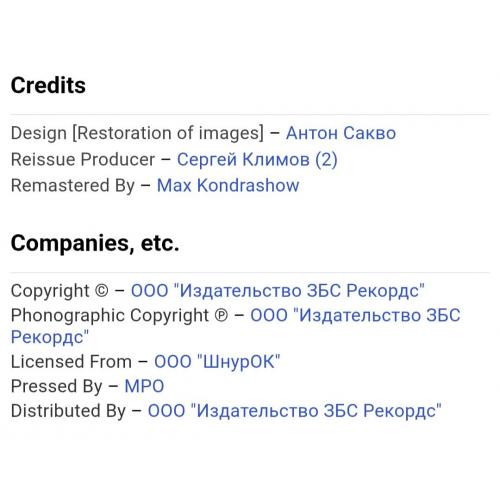The width and height of the screenshot is (500, 500).
Task: Click the Reissue Producer role label
Action: point(83,159)
